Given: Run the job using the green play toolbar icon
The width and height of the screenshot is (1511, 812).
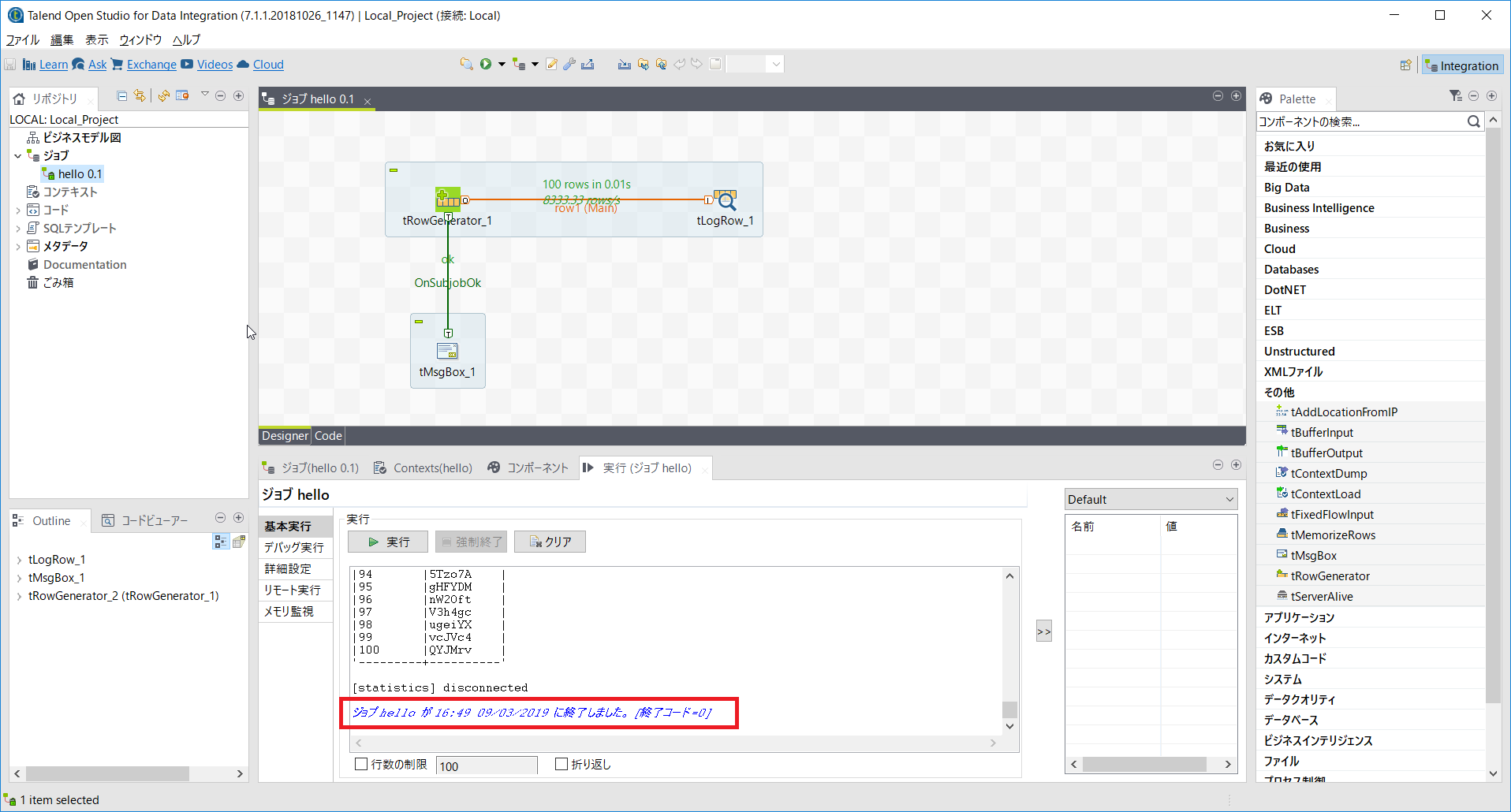Looking at the screenshot, I should [486, 64].
